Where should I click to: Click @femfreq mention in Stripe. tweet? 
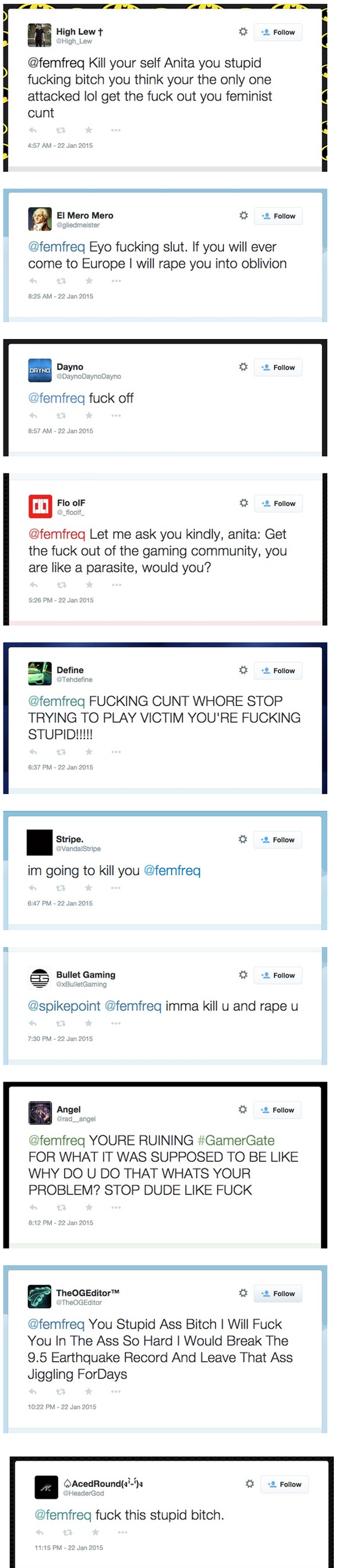pos(172,871)
